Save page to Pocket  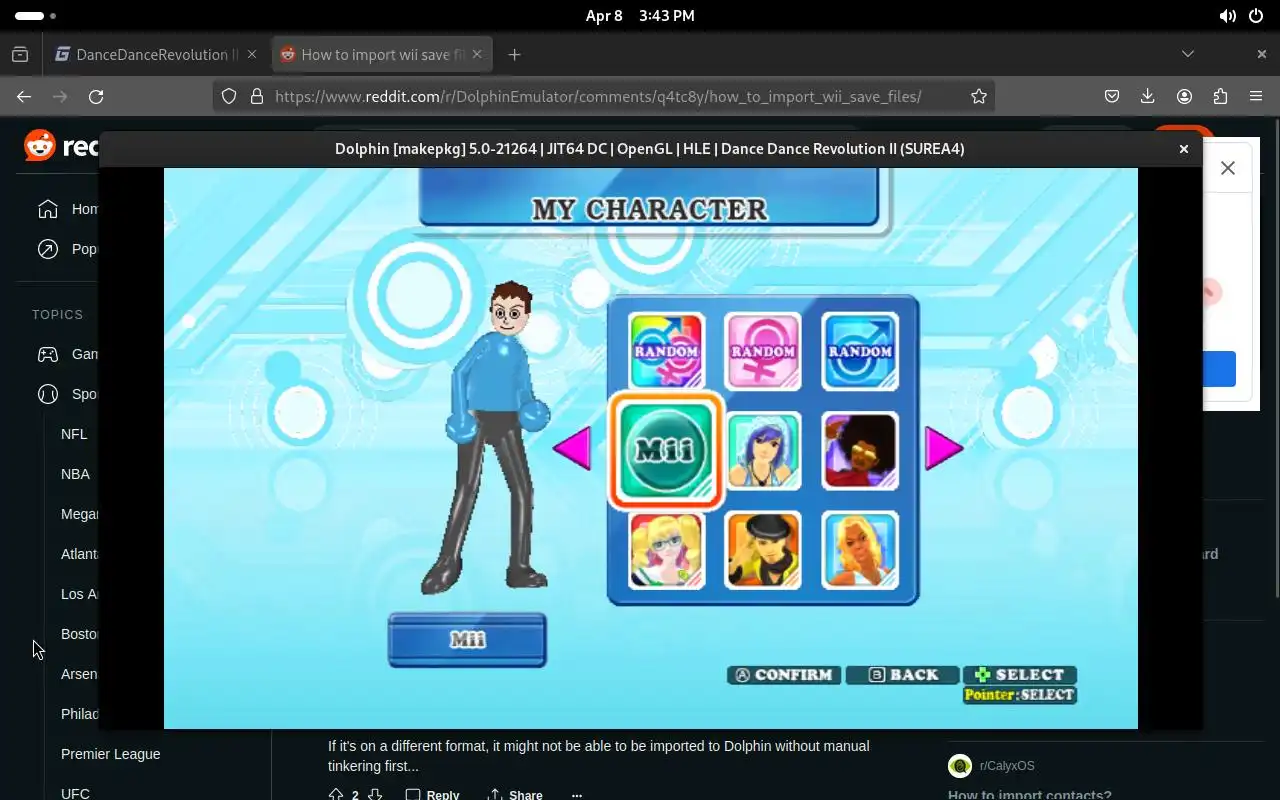coord(1112,96)
